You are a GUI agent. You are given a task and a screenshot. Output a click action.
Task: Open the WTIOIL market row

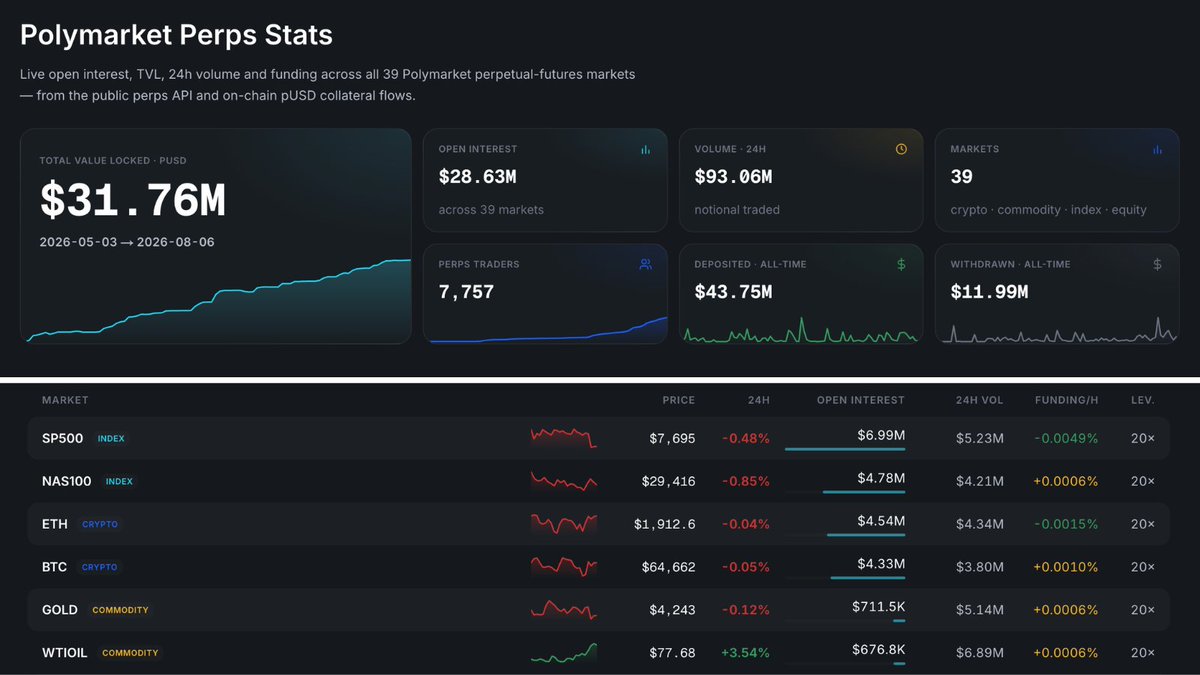(598, 653)
